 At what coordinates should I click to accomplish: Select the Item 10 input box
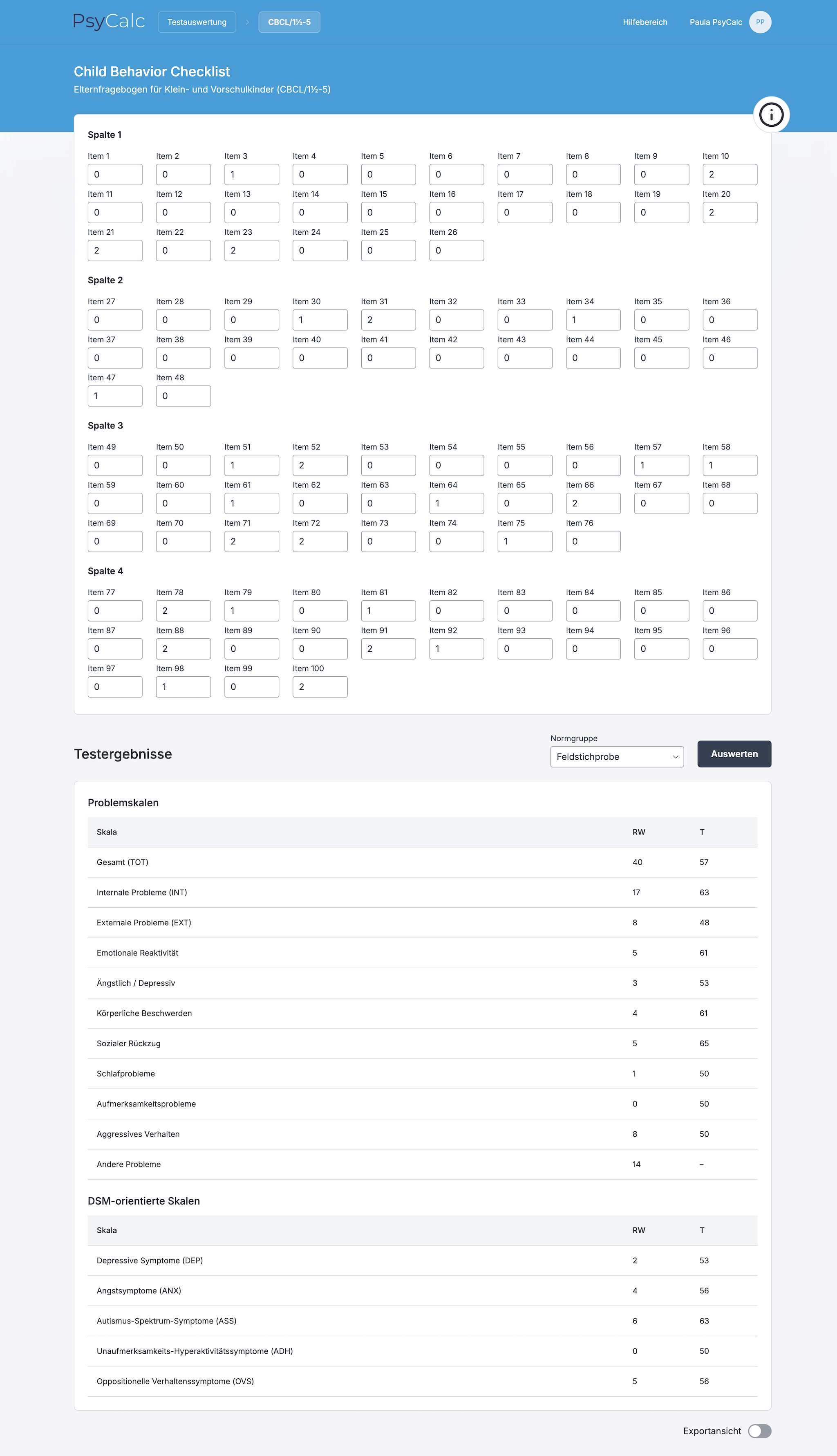(730, 174)
